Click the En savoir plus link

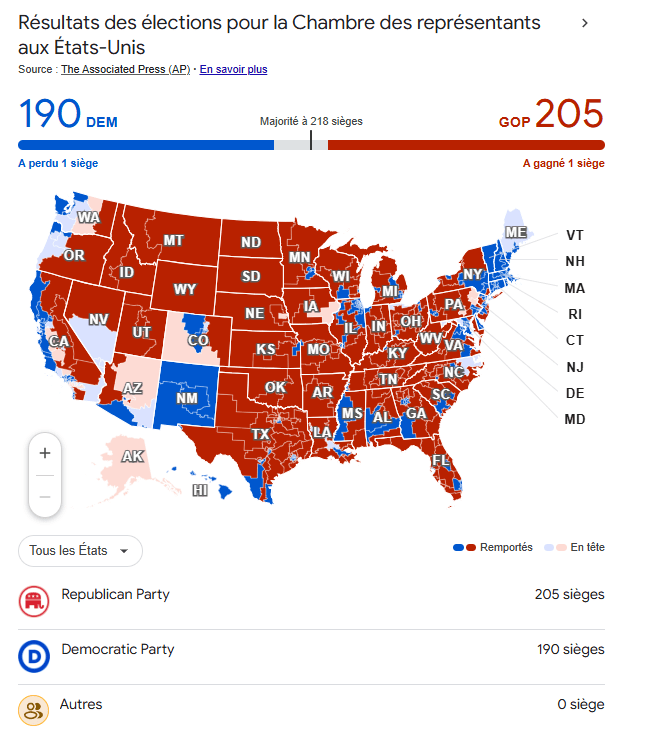point(233,69)
